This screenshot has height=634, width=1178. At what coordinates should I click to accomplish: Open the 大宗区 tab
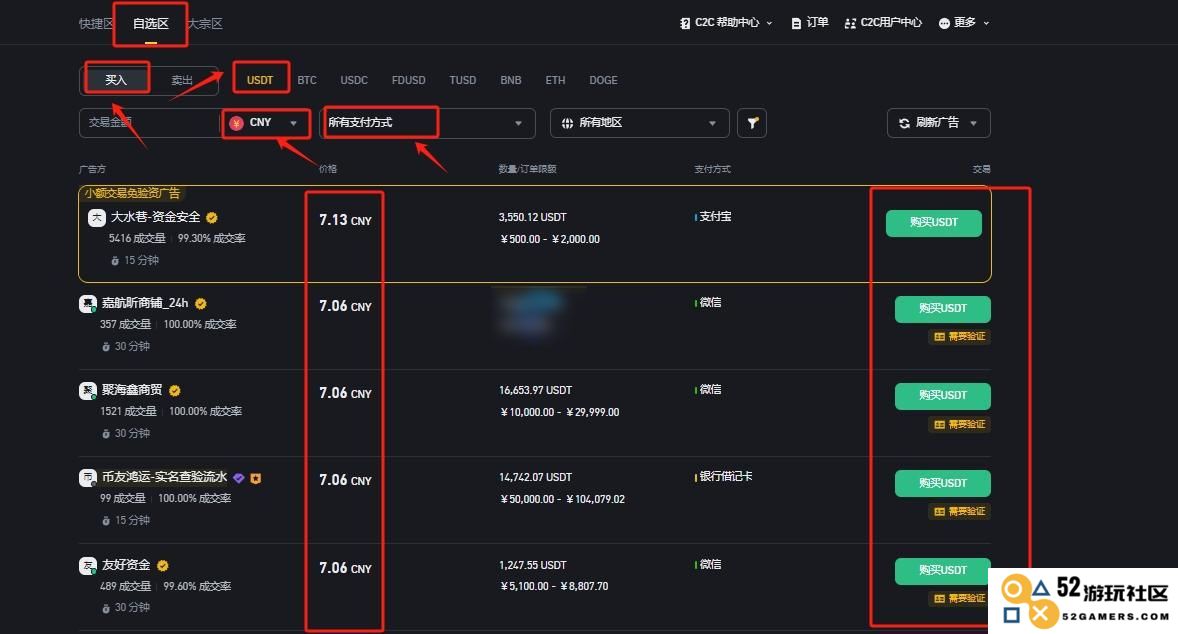[205, 23]
